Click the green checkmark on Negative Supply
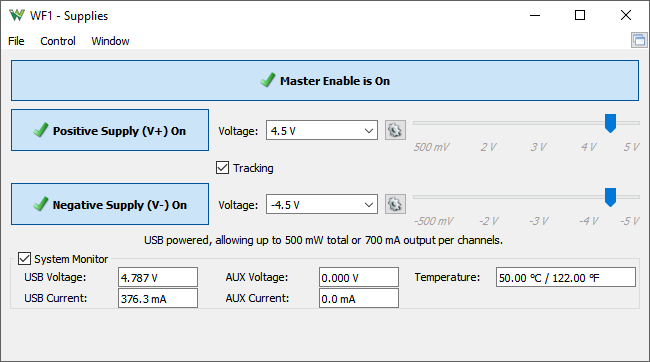 point(41,204)
